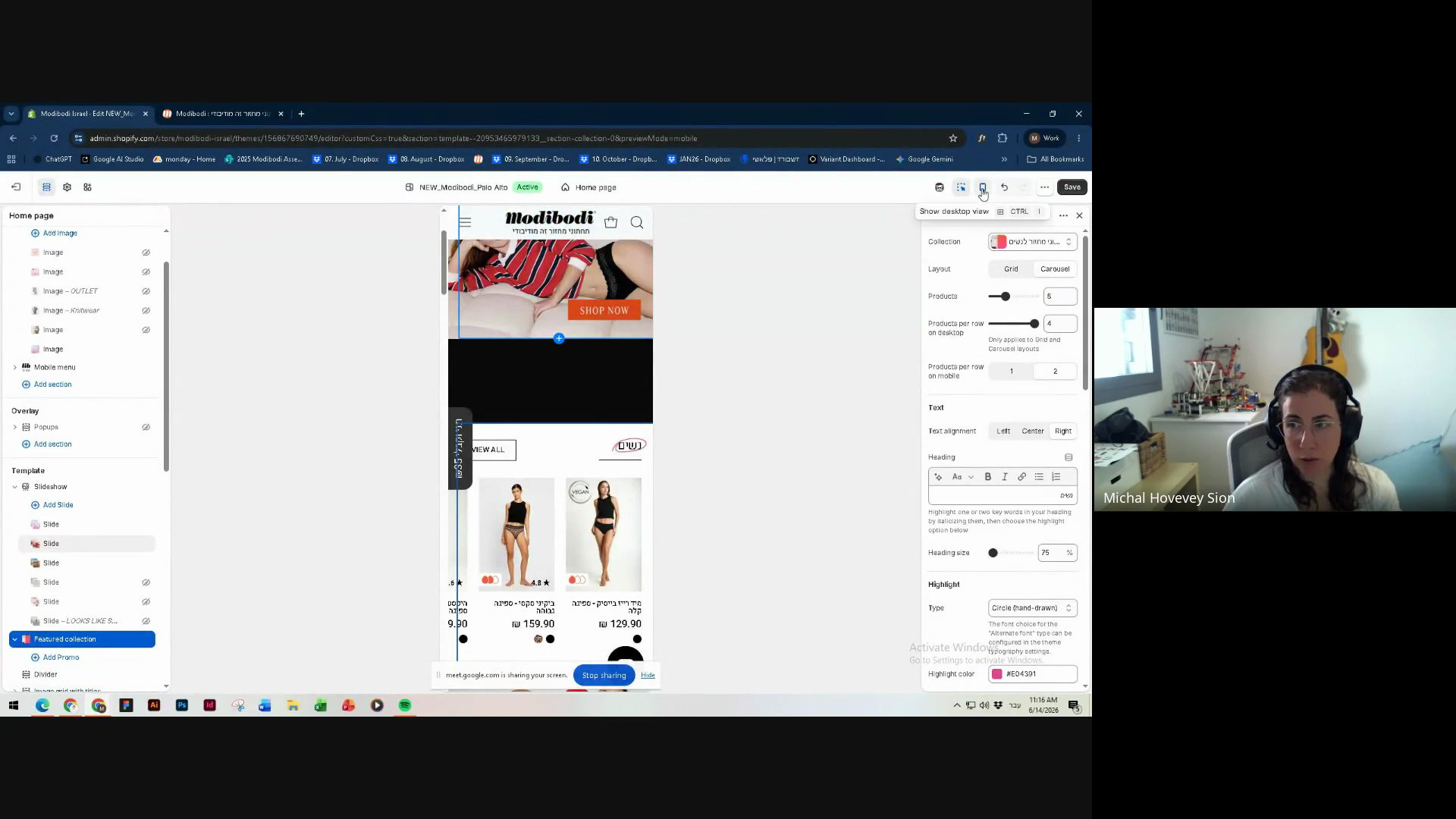Show hidden system tray icons
Screen dimensions: 1456x819
coord(957,705)
